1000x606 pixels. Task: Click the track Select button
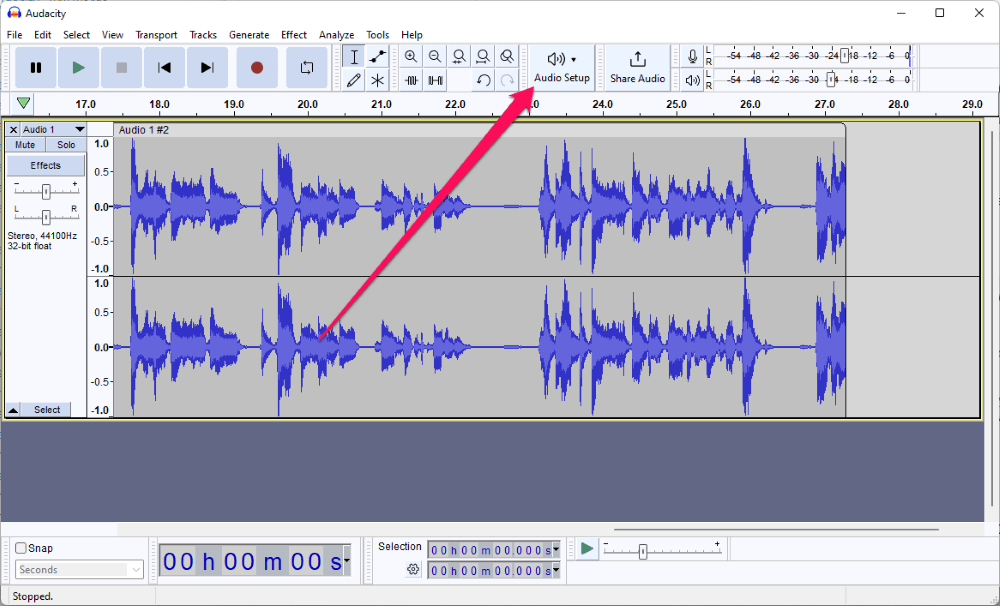point(47,410)
